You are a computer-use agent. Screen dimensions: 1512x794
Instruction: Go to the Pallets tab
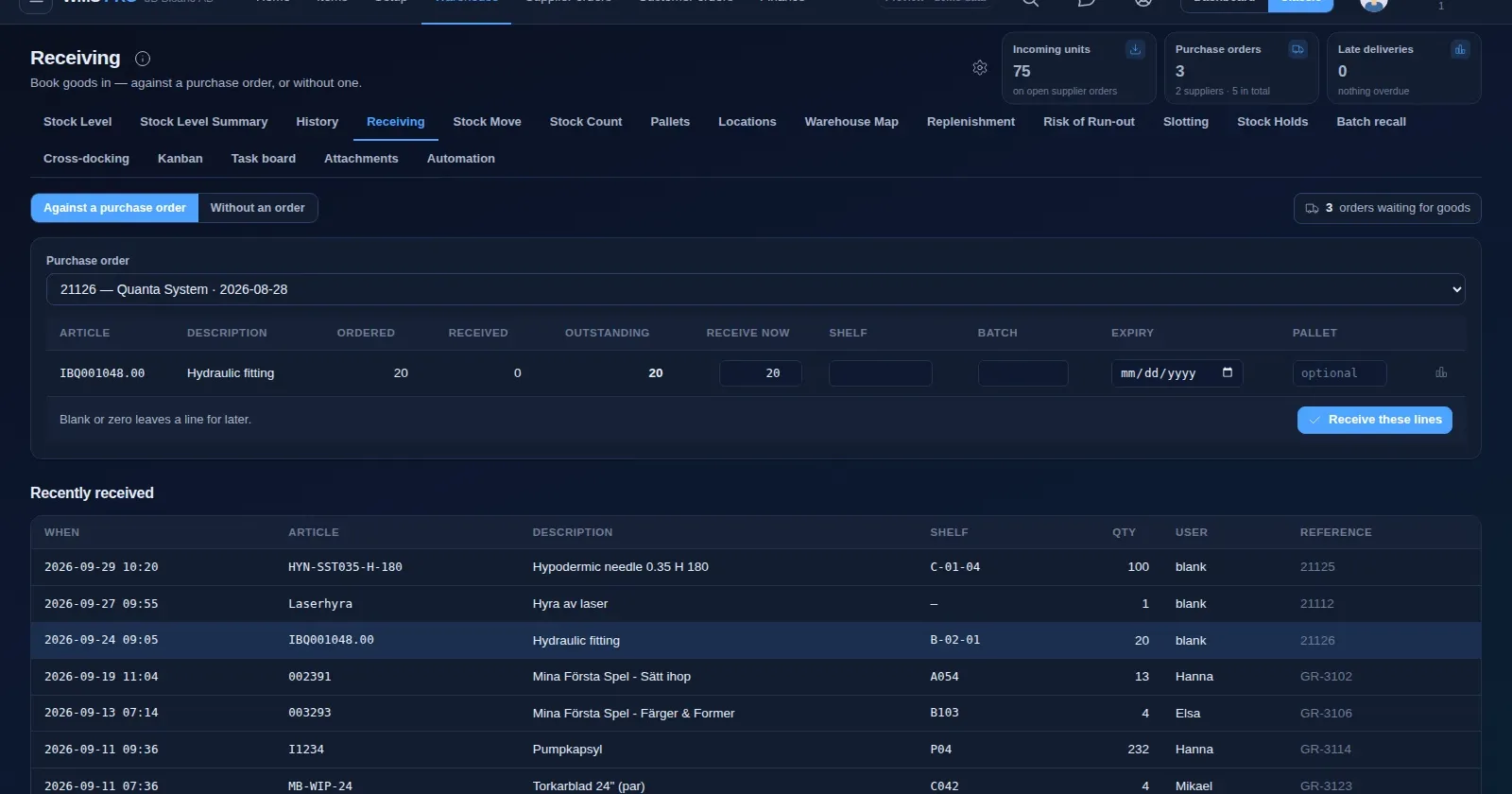(x=670, y=122)
